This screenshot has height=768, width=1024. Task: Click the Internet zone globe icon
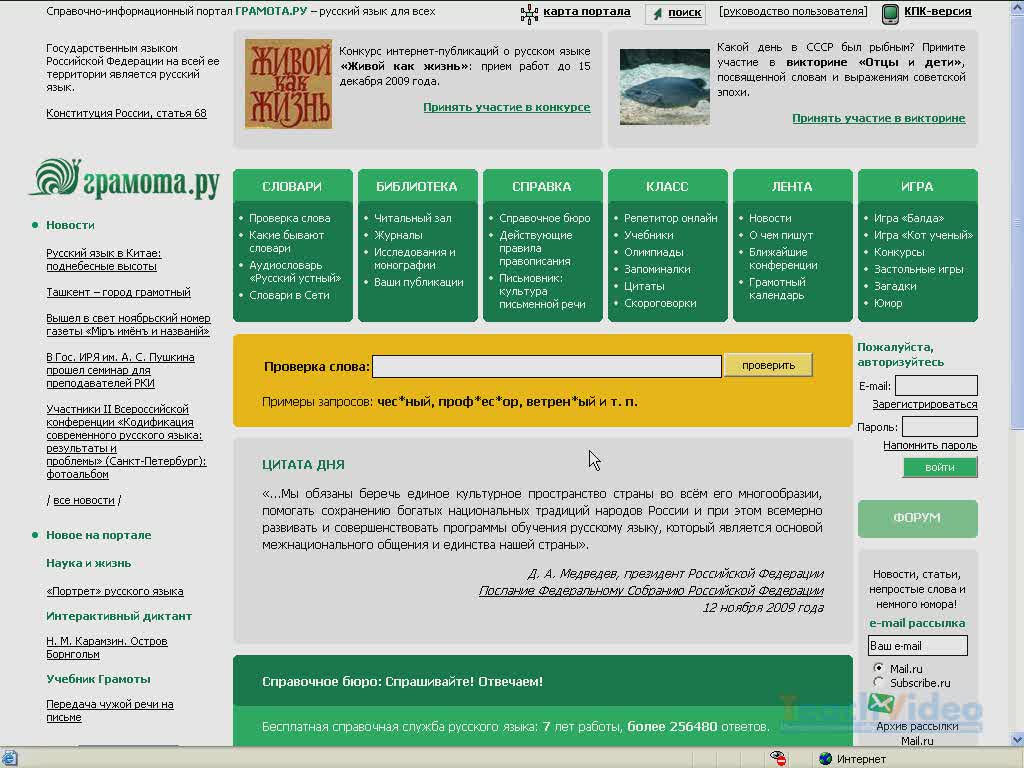tap(826, 759)
